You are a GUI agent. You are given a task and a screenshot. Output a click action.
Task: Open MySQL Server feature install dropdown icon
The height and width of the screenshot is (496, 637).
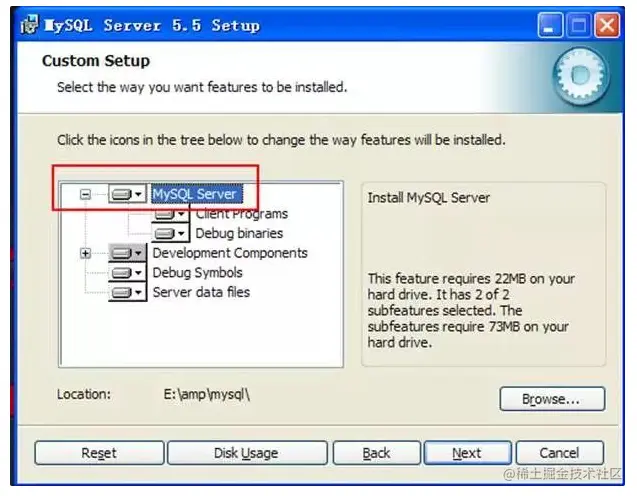coord(127,194)
